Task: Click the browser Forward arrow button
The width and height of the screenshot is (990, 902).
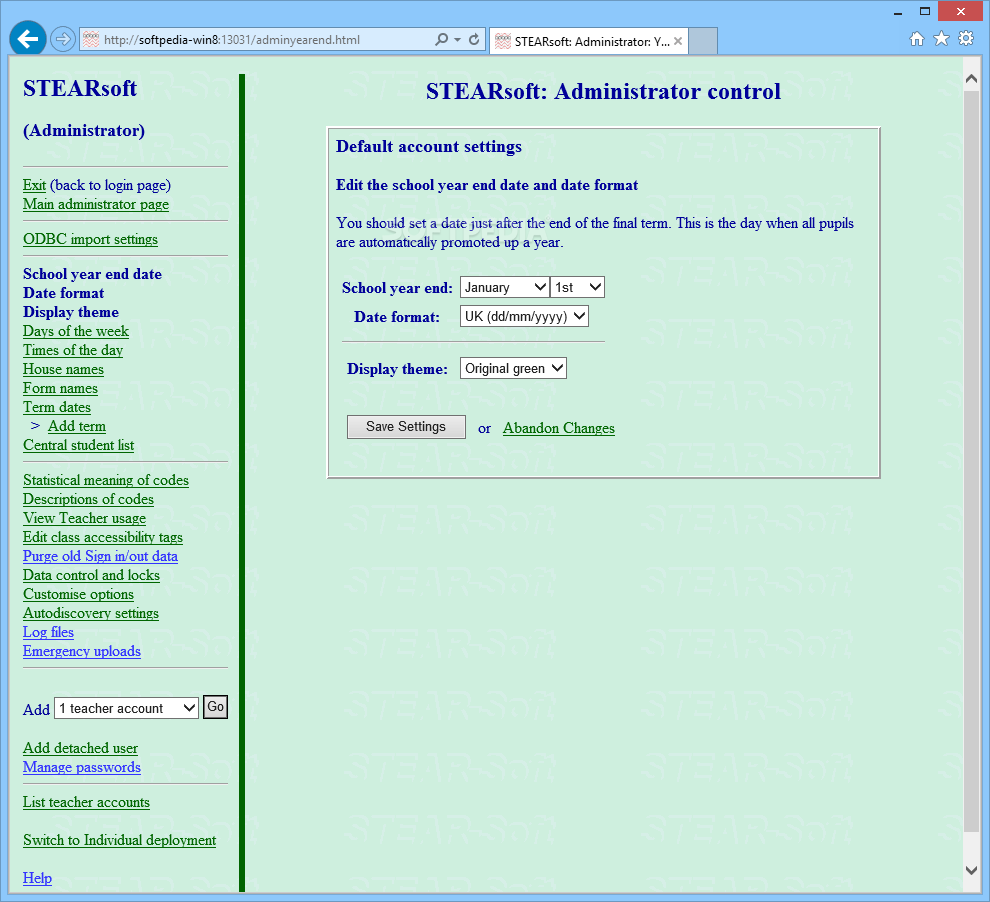Action: point(62,40)
